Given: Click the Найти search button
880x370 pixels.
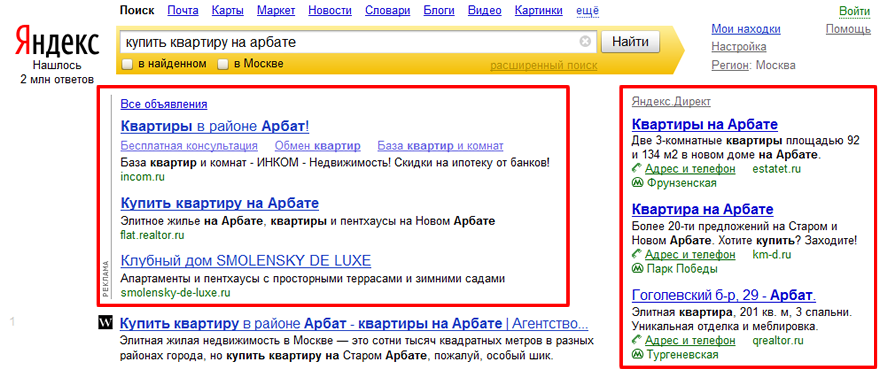Looking at the screenshot, I should 630,42.
